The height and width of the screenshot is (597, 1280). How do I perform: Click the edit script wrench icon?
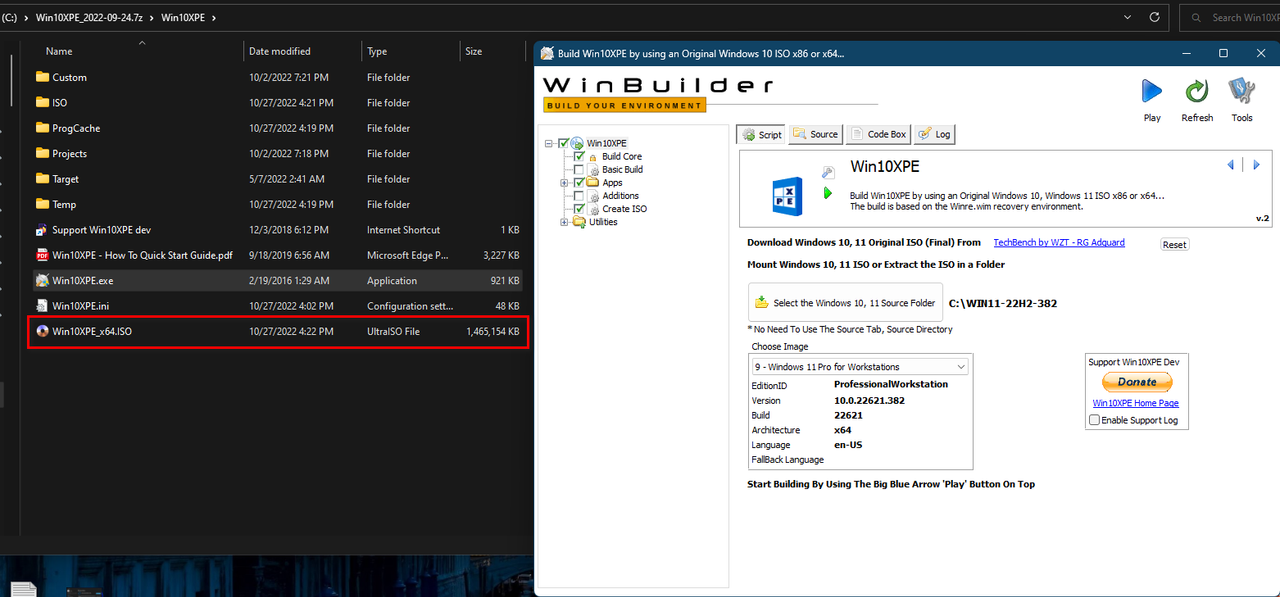tap(828, 172)
